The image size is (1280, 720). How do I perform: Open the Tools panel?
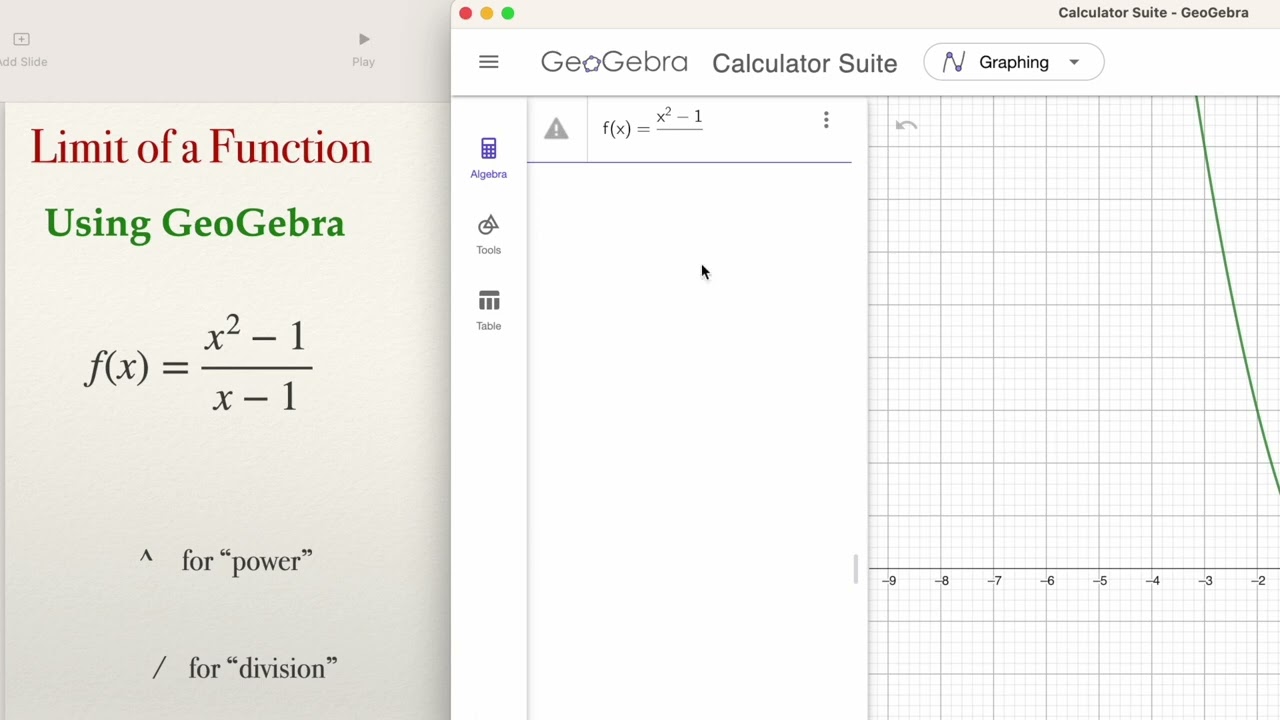(x=488, y=235)
